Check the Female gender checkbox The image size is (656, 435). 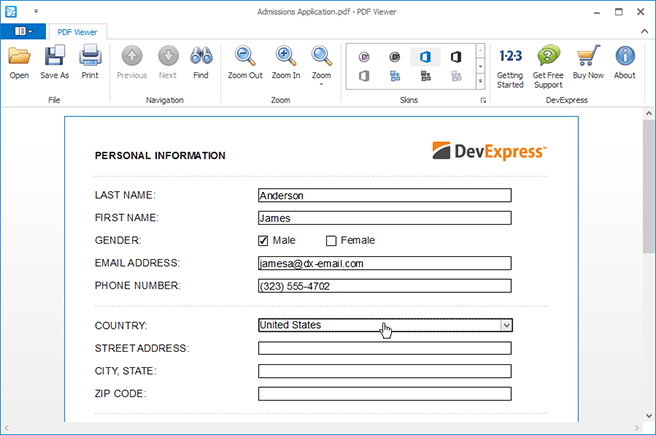pos(331,240)
